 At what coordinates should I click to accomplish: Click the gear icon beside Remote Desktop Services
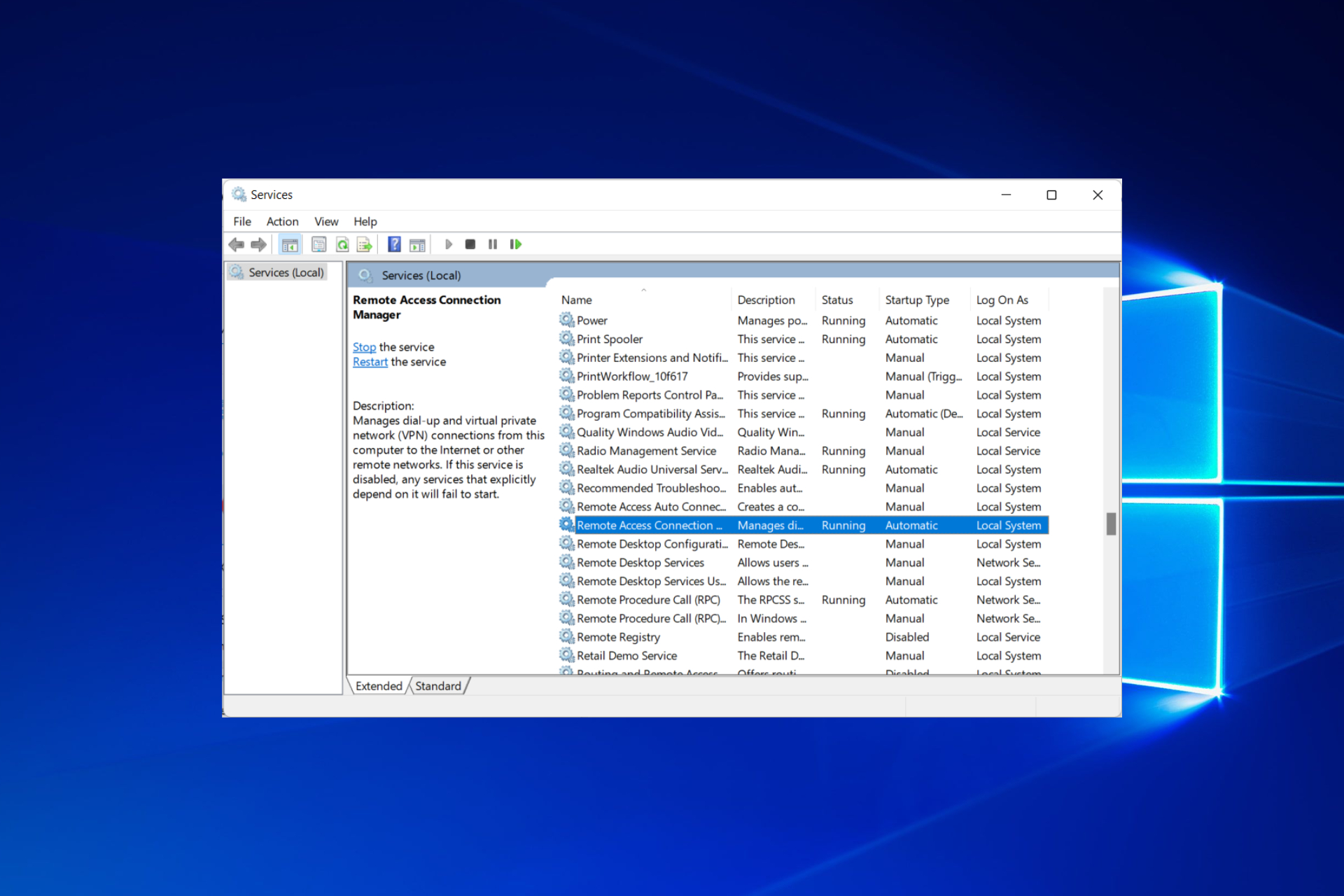[566, 562]
